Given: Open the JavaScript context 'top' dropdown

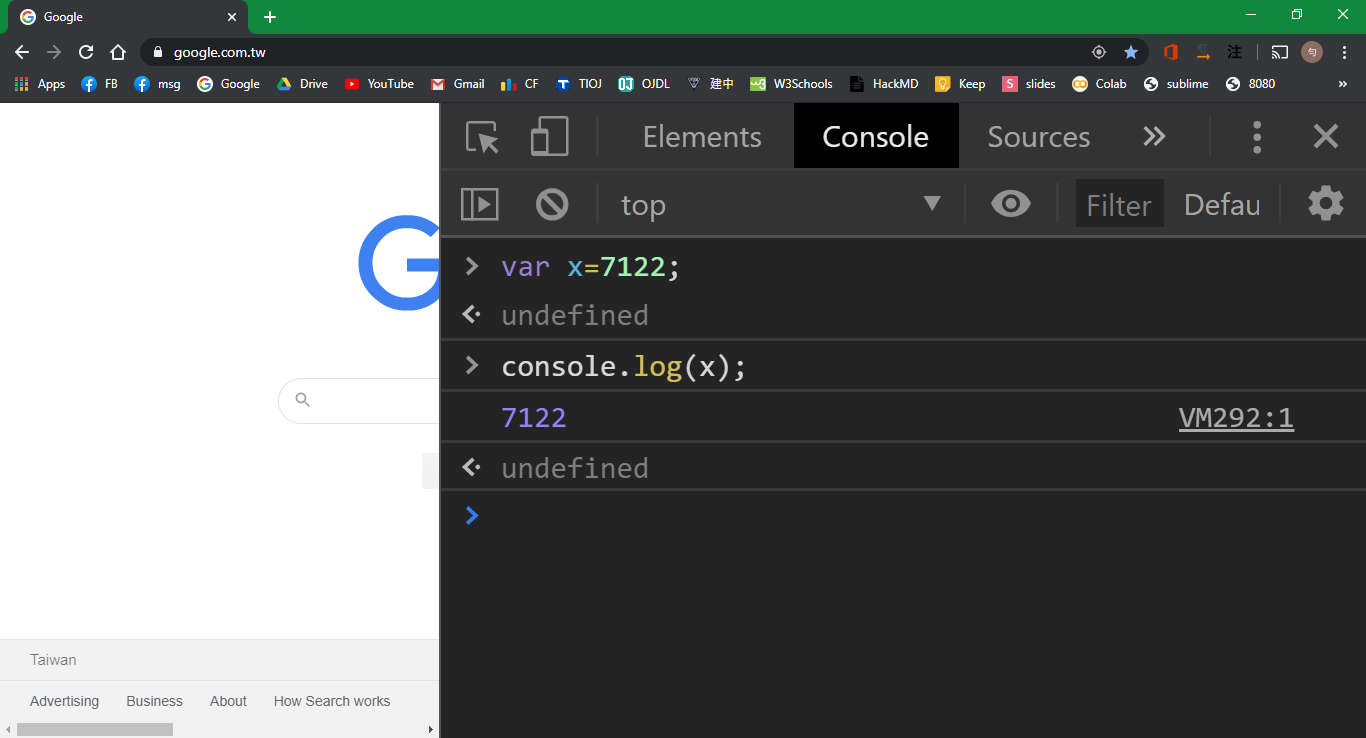Looking at the screenshot, I should click(781, 205).
